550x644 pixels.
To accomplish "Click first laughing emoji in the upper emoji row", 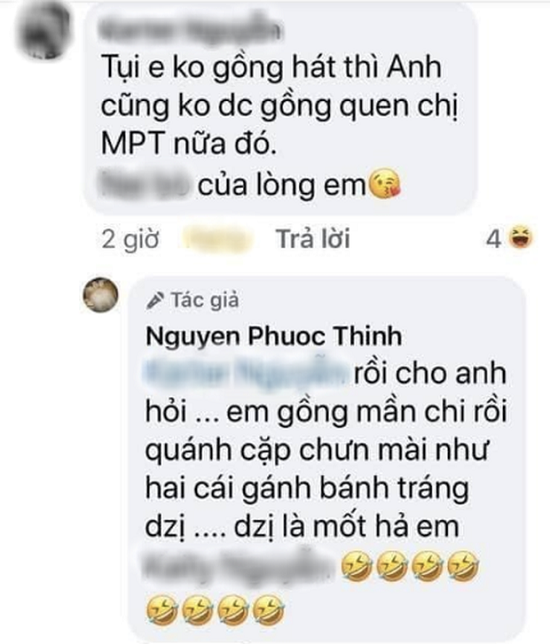I will point(357,566).
